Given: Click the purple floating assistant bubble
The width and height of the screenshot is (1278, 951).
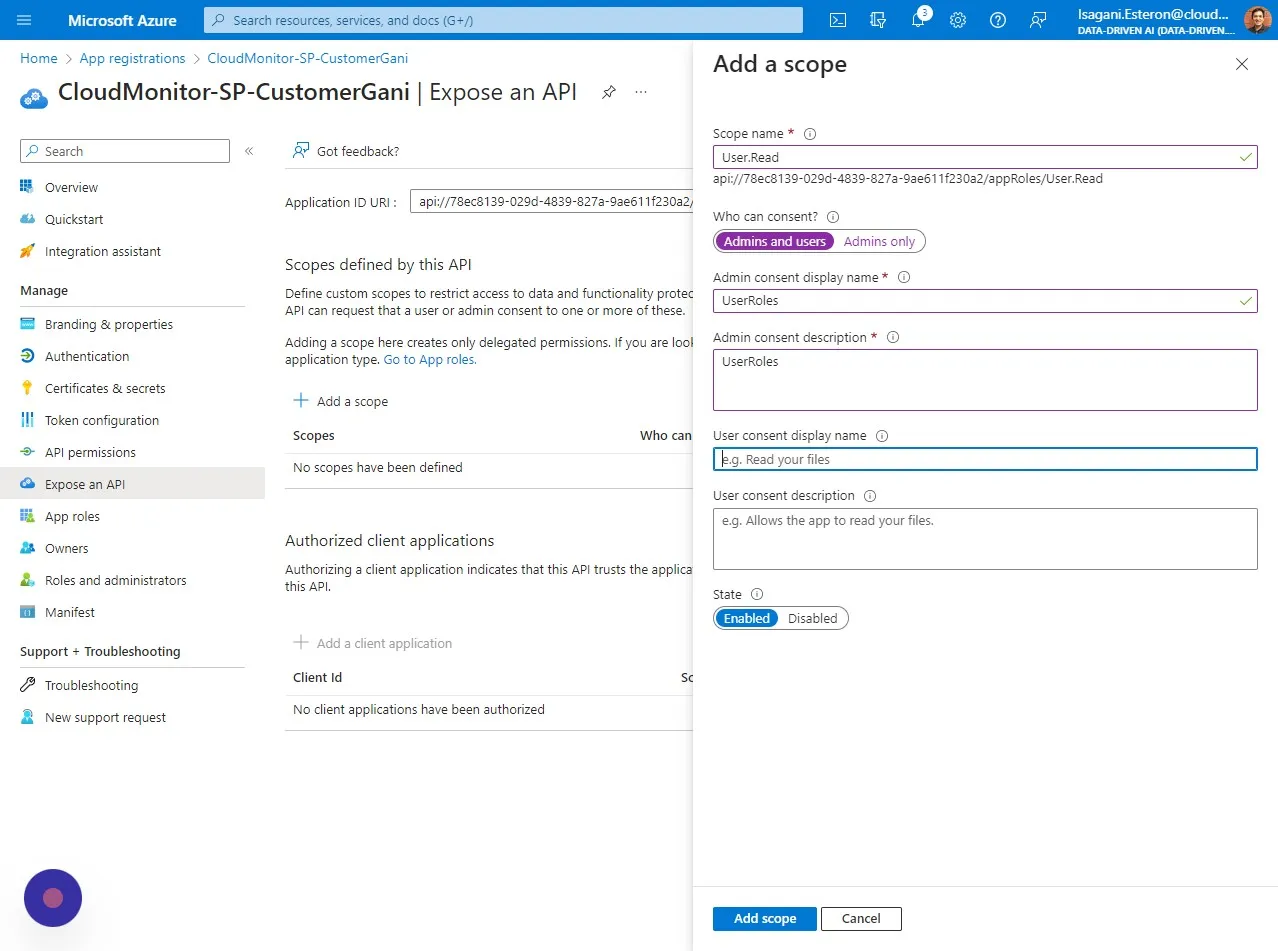Looking at the screenshot, I should point(53,898).
